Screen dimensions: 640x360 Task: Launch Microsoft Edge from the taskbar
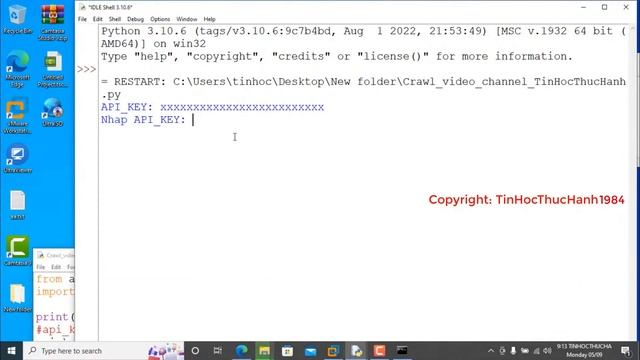point(242,351)
